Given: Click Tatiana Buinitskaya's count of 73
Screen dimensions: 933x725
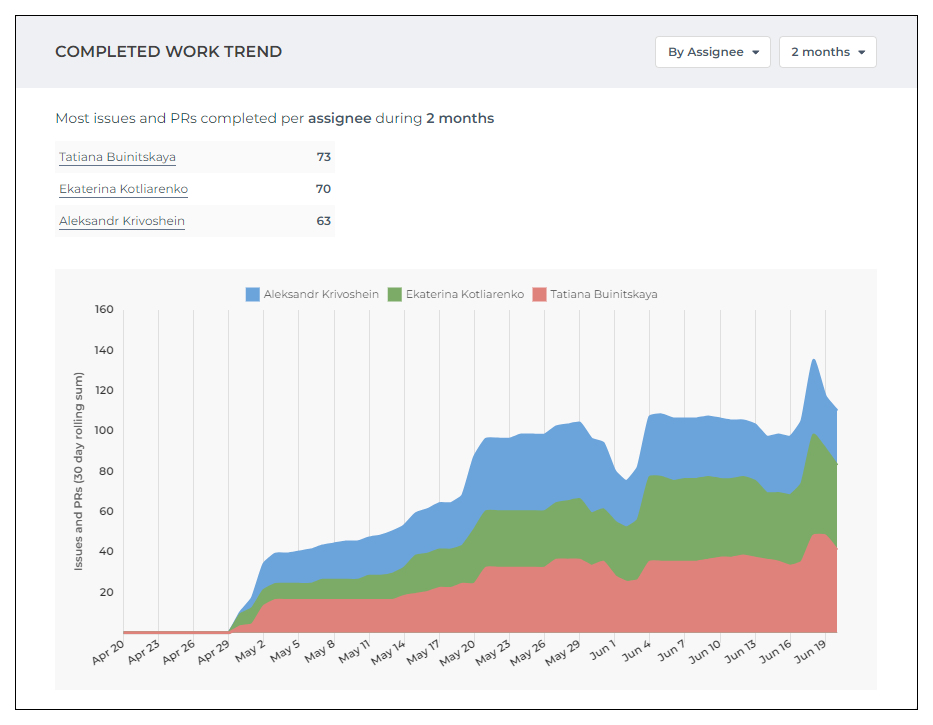Looking at the screenshot, I should (324, 157).
